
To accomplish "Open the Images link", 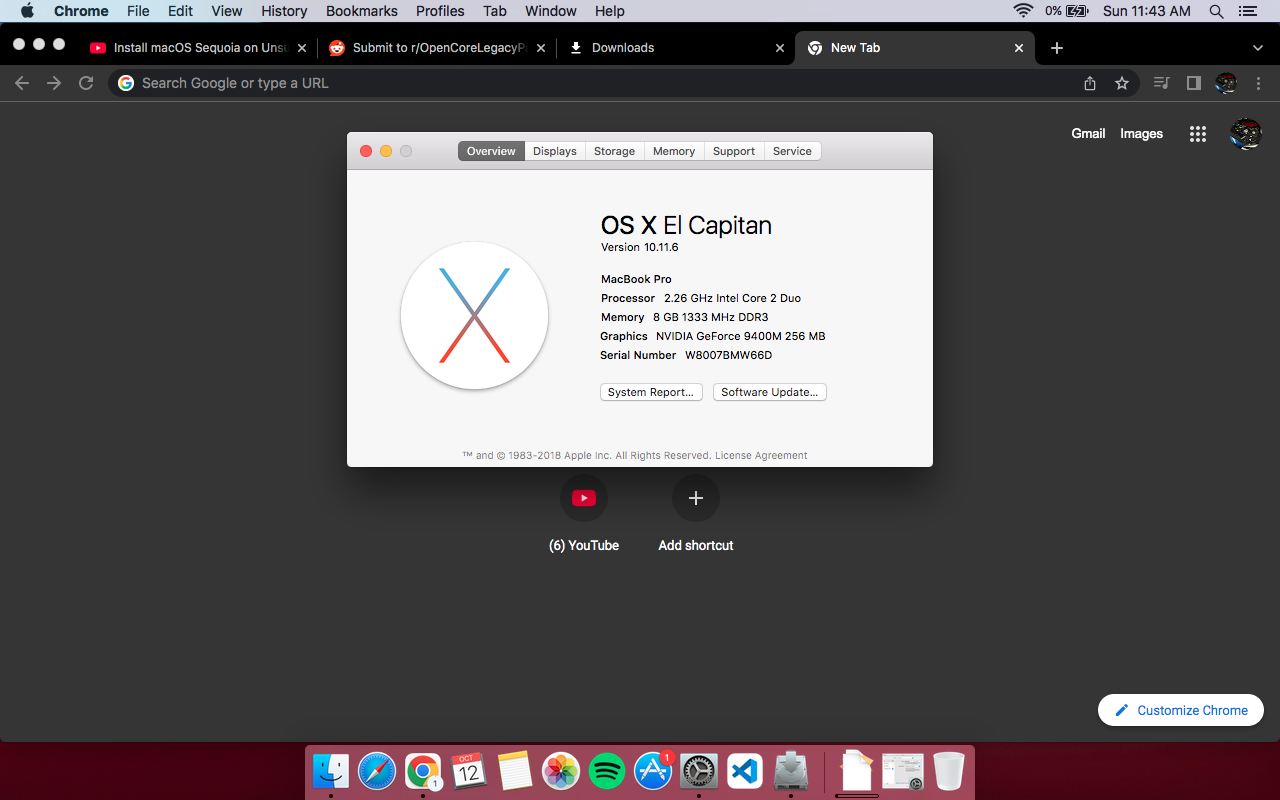I will point(1141,133).
